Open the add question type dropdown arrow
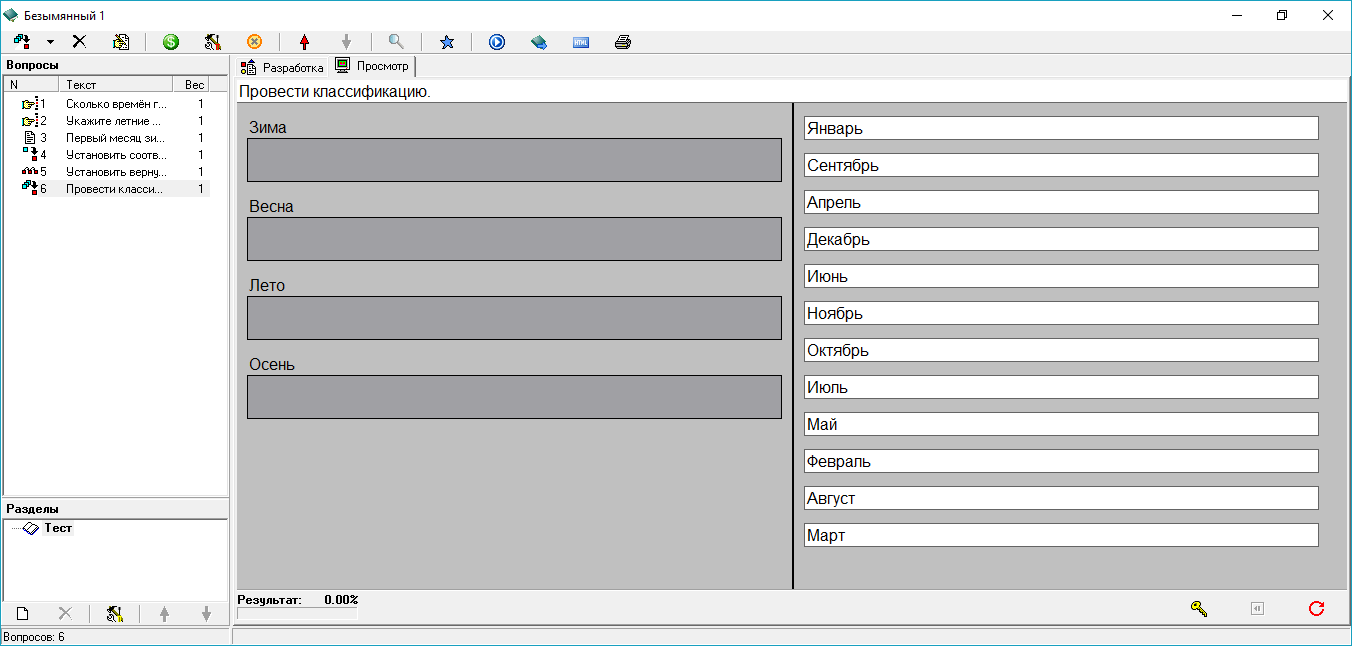The image size is (1352, 646). [50, 42]
